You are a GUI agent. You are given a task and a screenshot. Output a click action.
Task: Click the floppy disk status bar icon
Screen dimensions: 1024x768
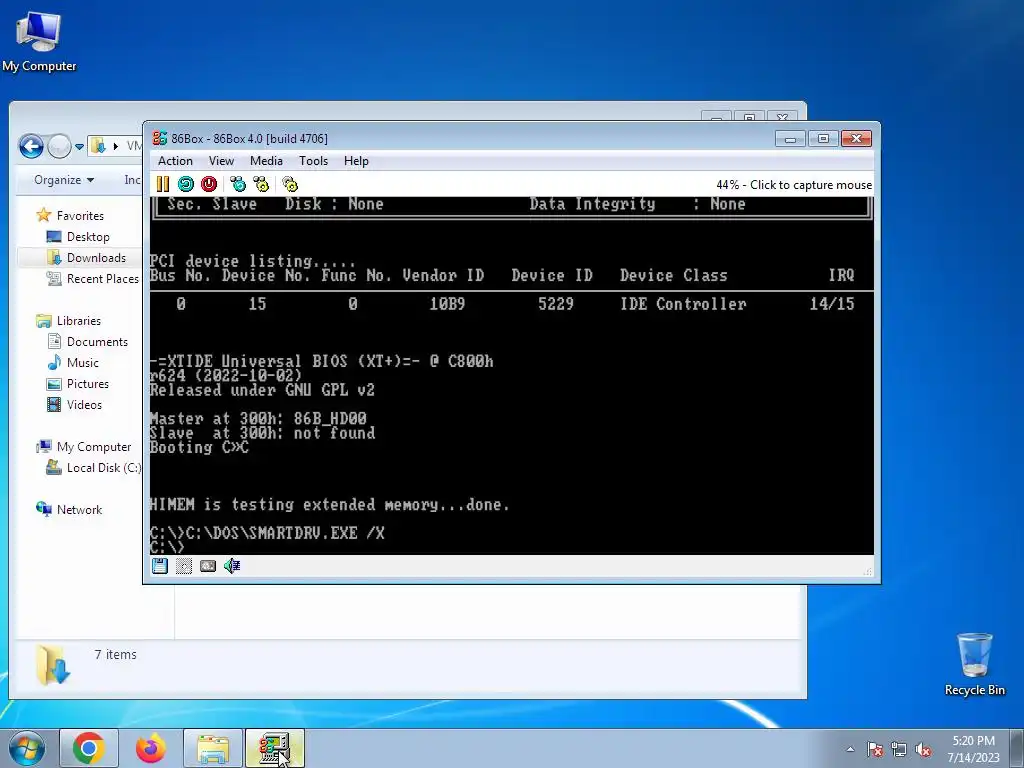[x=160, y=566]
